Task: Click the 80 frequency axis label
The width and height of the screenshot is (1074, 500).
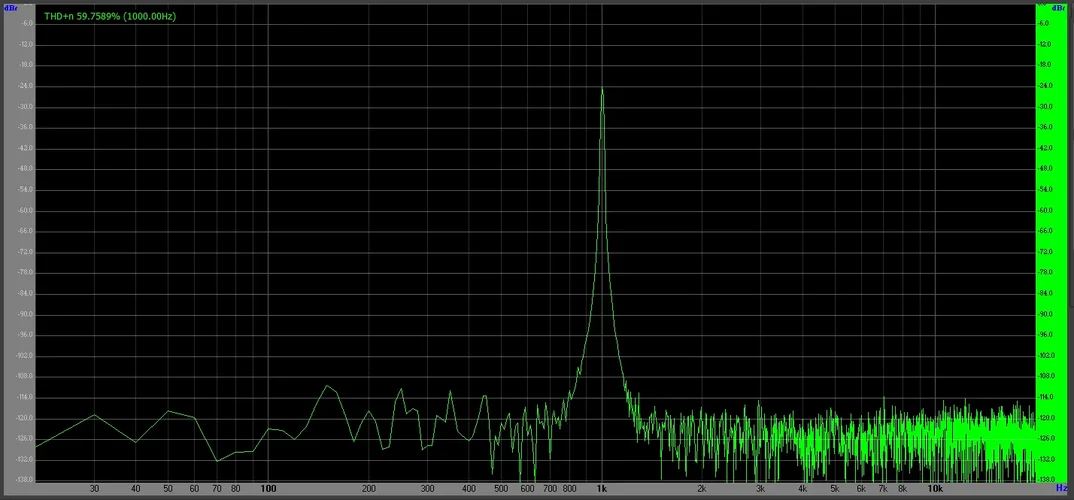Action: click(236, 489)
